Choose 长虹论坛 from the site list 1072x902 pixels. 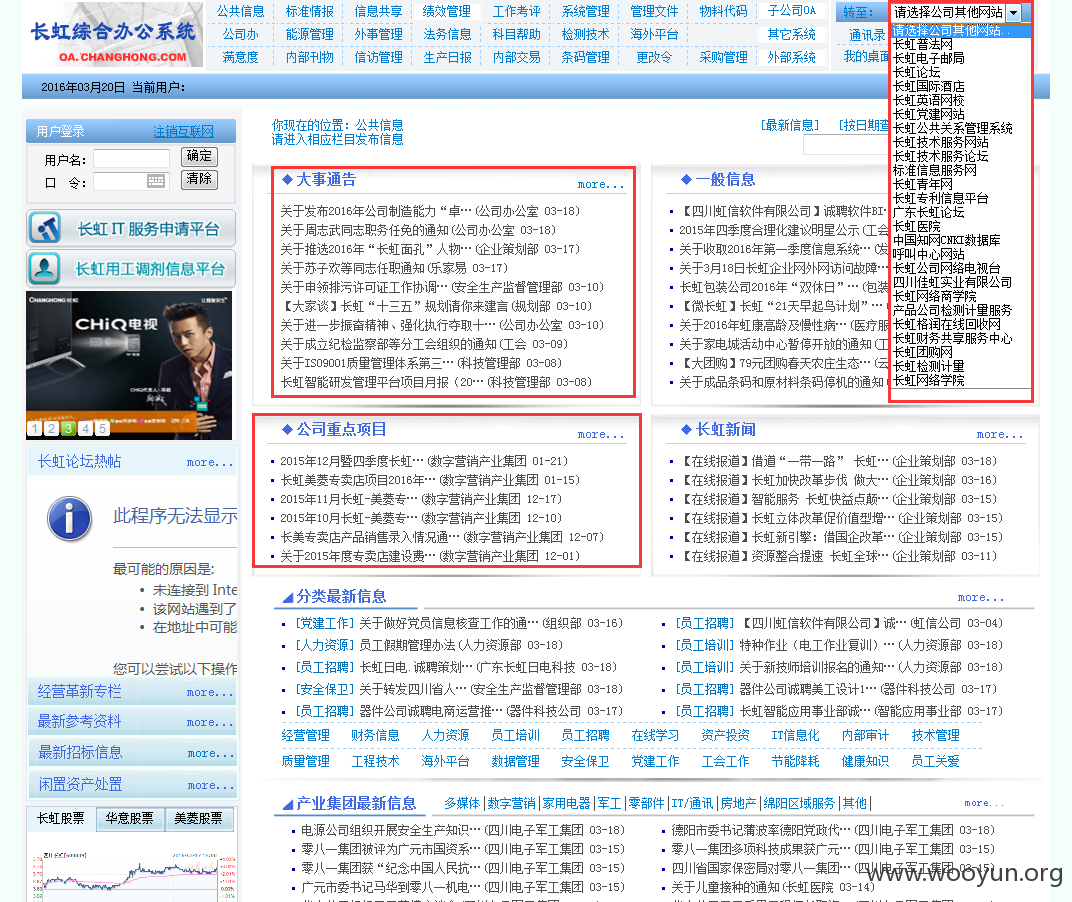916,72
